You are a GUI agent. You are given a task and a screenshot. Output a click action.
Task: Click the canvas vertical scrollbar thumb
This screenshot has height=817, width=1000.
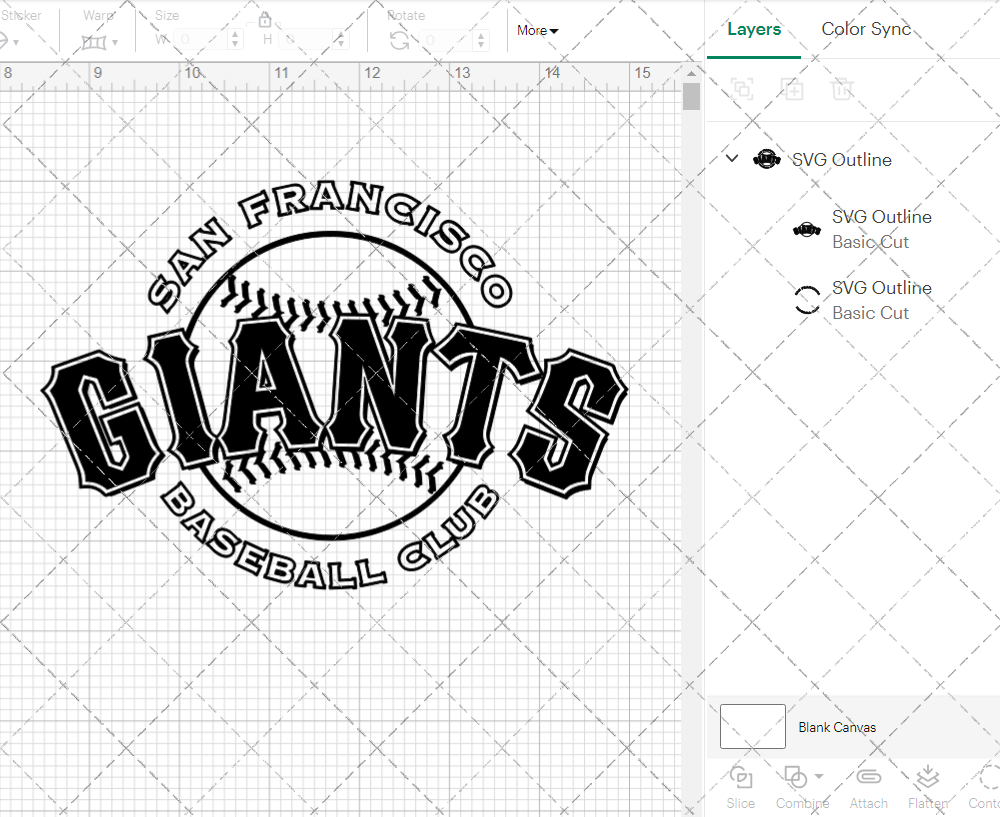691,96
